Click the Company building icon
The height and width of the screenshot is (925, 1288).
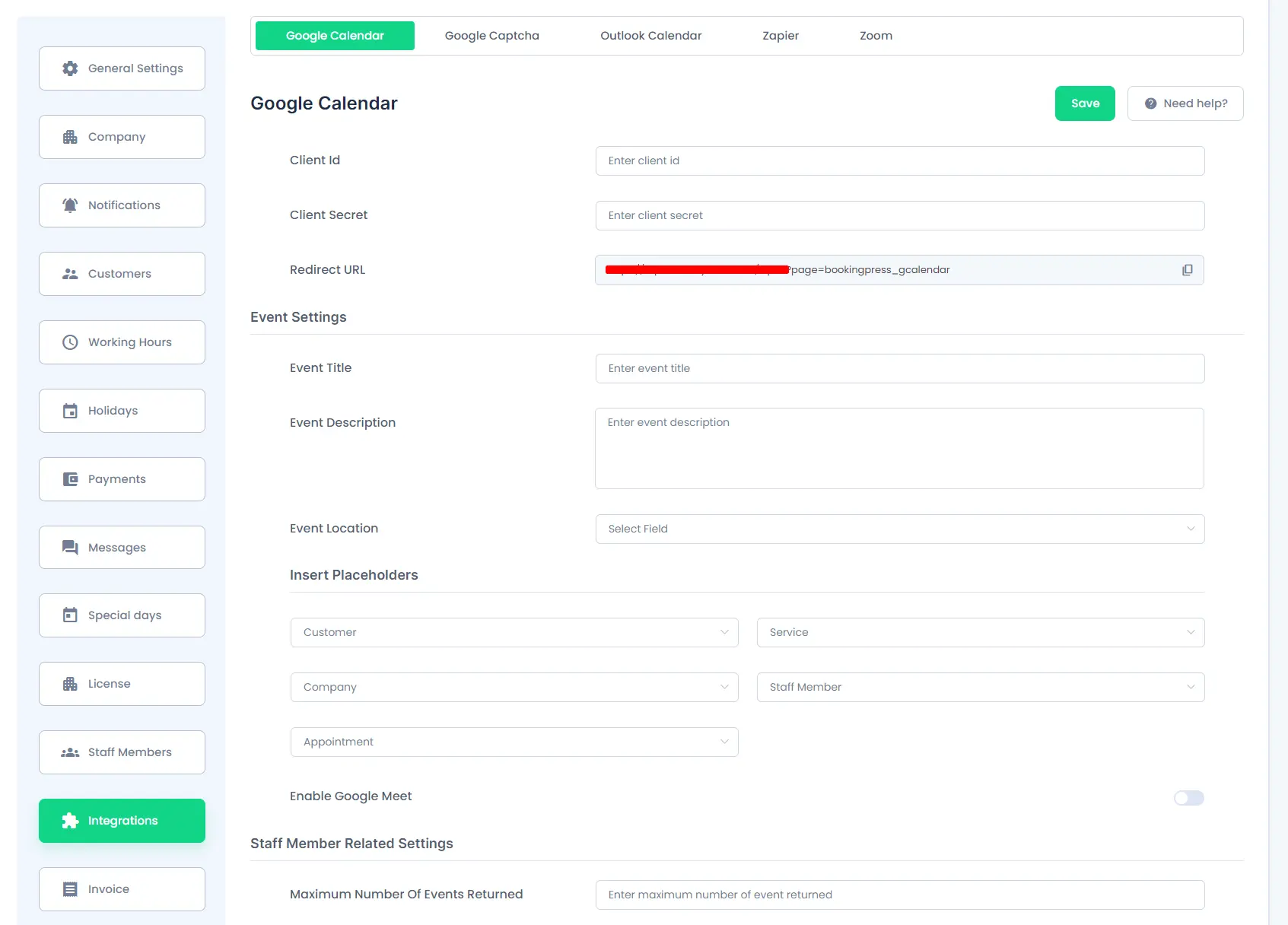pos(70,137)
